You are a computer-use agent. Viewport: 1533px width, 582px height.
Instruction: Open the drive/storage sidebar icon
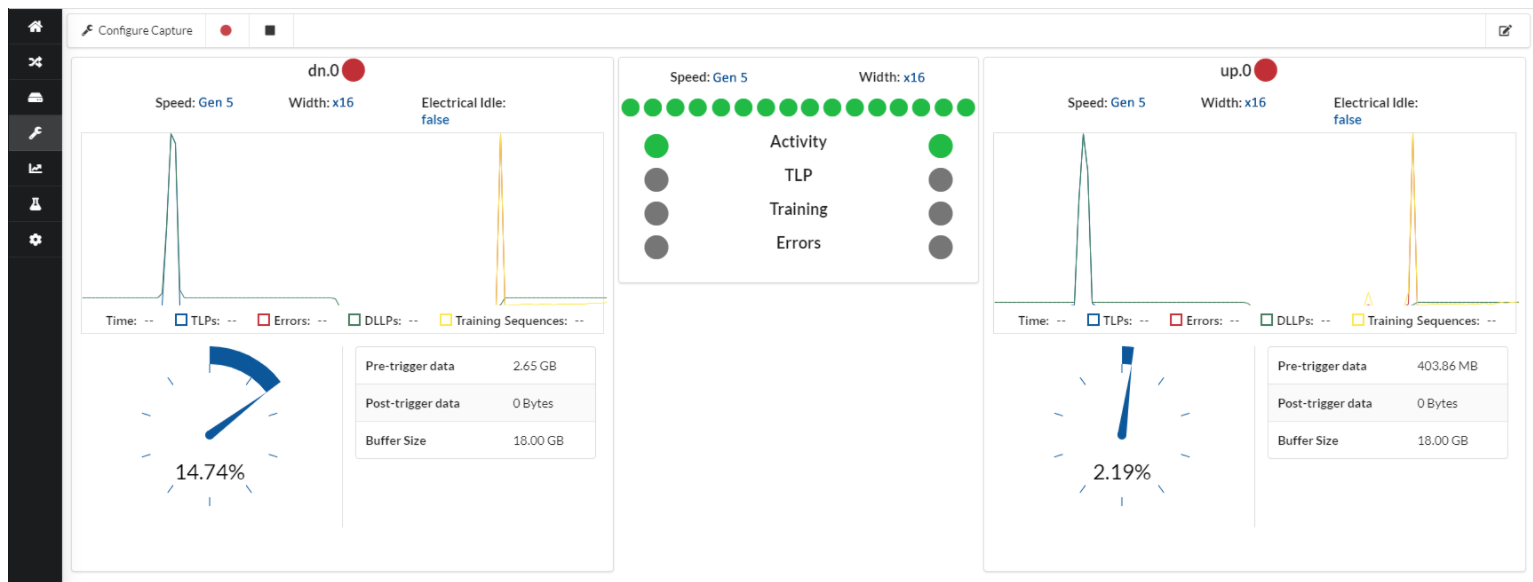pos(35,98)
